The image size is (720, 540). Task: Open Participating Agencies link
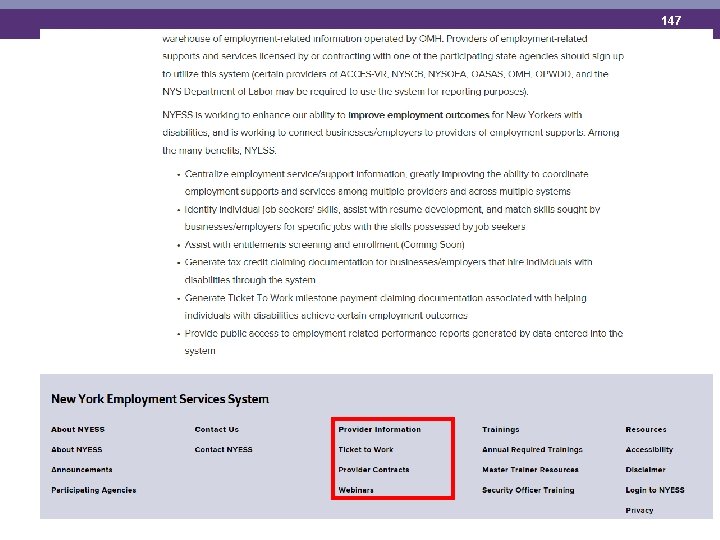click(94, 490)
